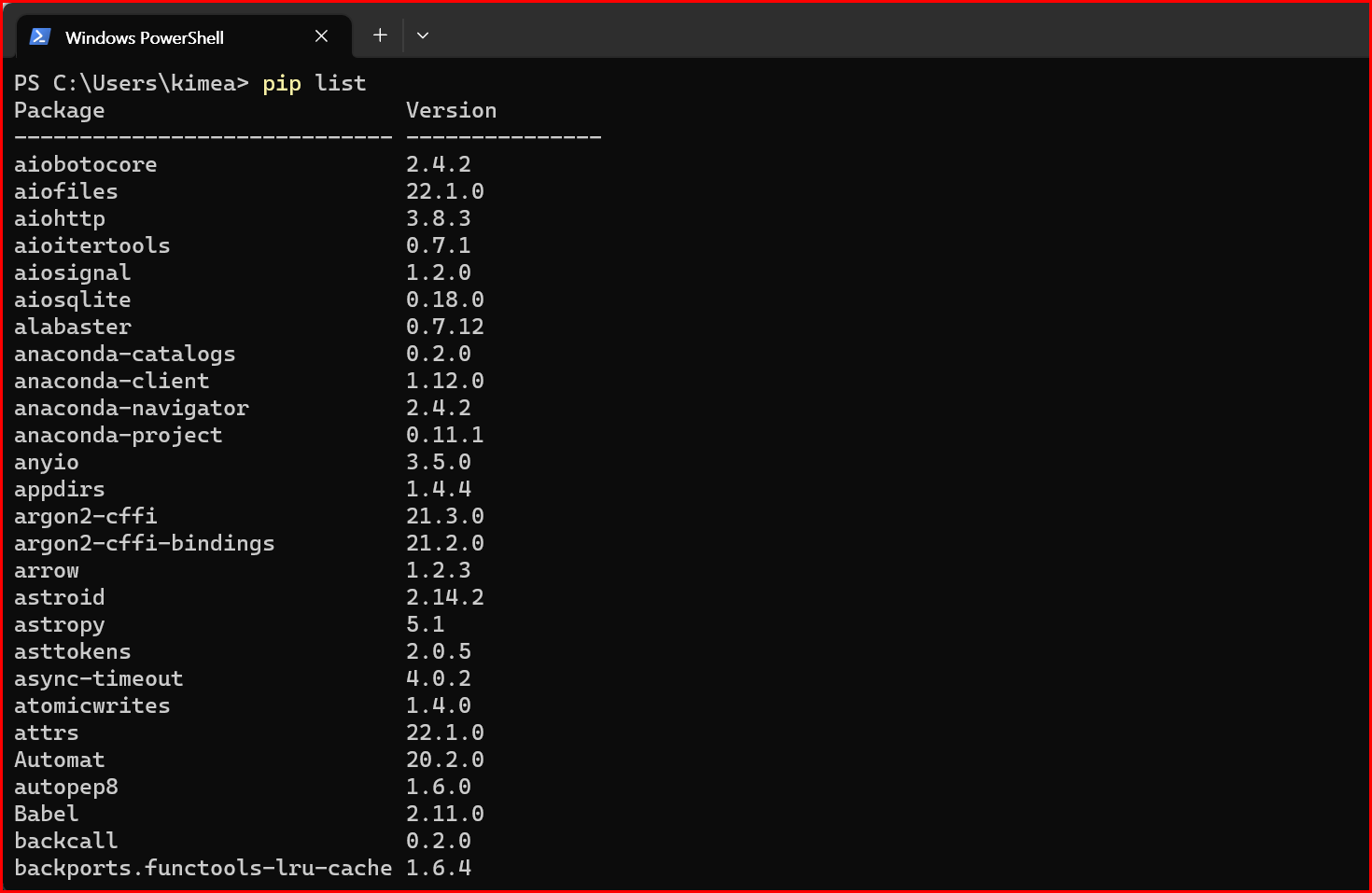Click the 'alabaster' package name
The image size is (1372, 893).
click(72, 327)
